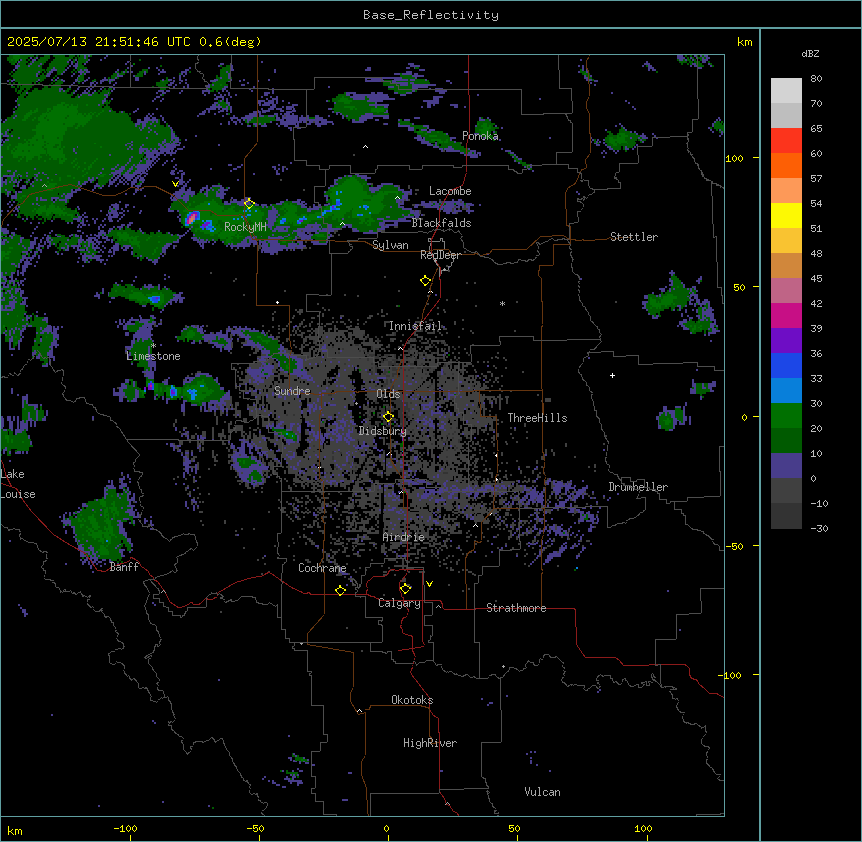Click the yellow v marker east of Calgary

pyautogui.click(x=429, y=584)
